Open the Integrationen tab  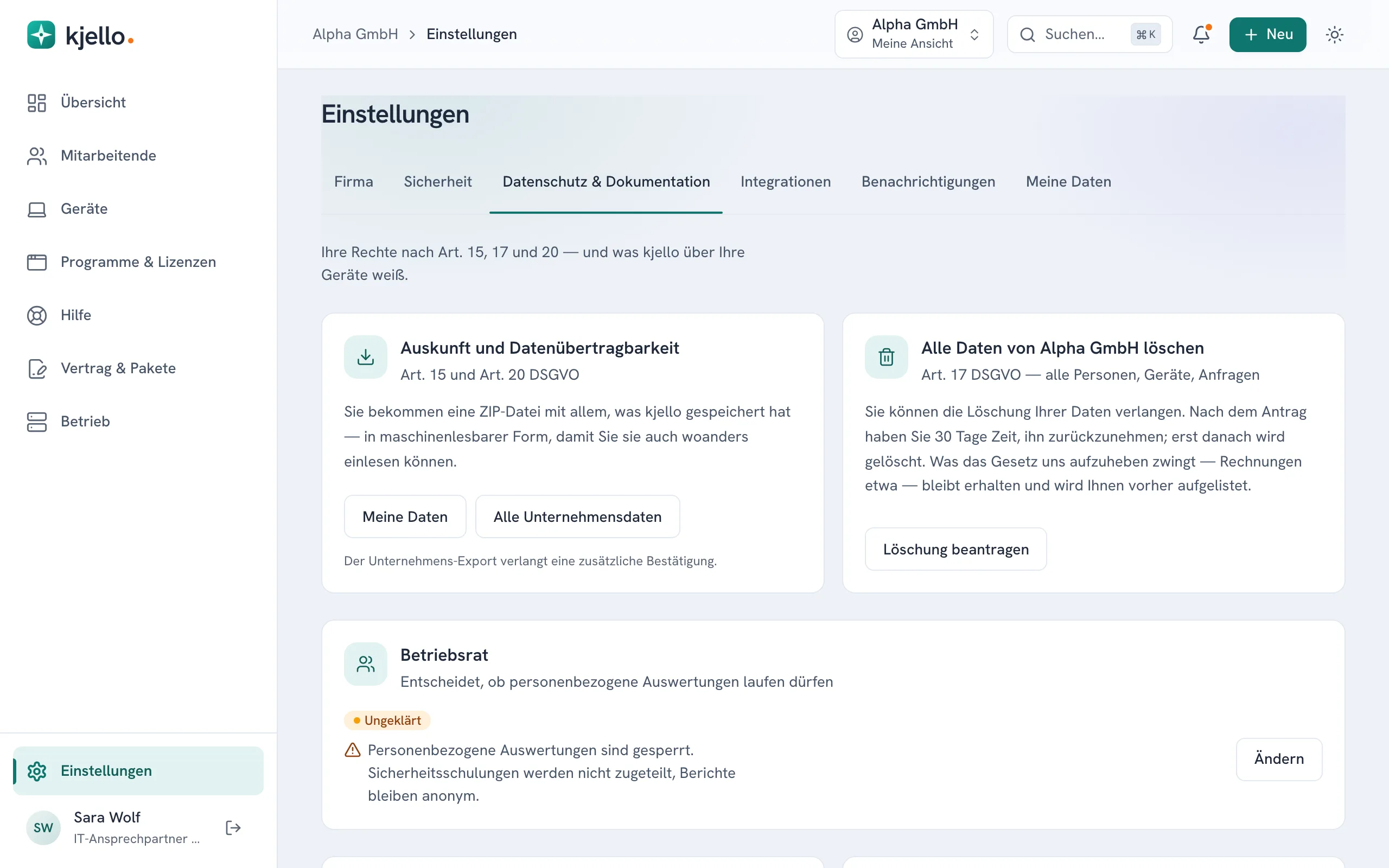tap(785, 182)
